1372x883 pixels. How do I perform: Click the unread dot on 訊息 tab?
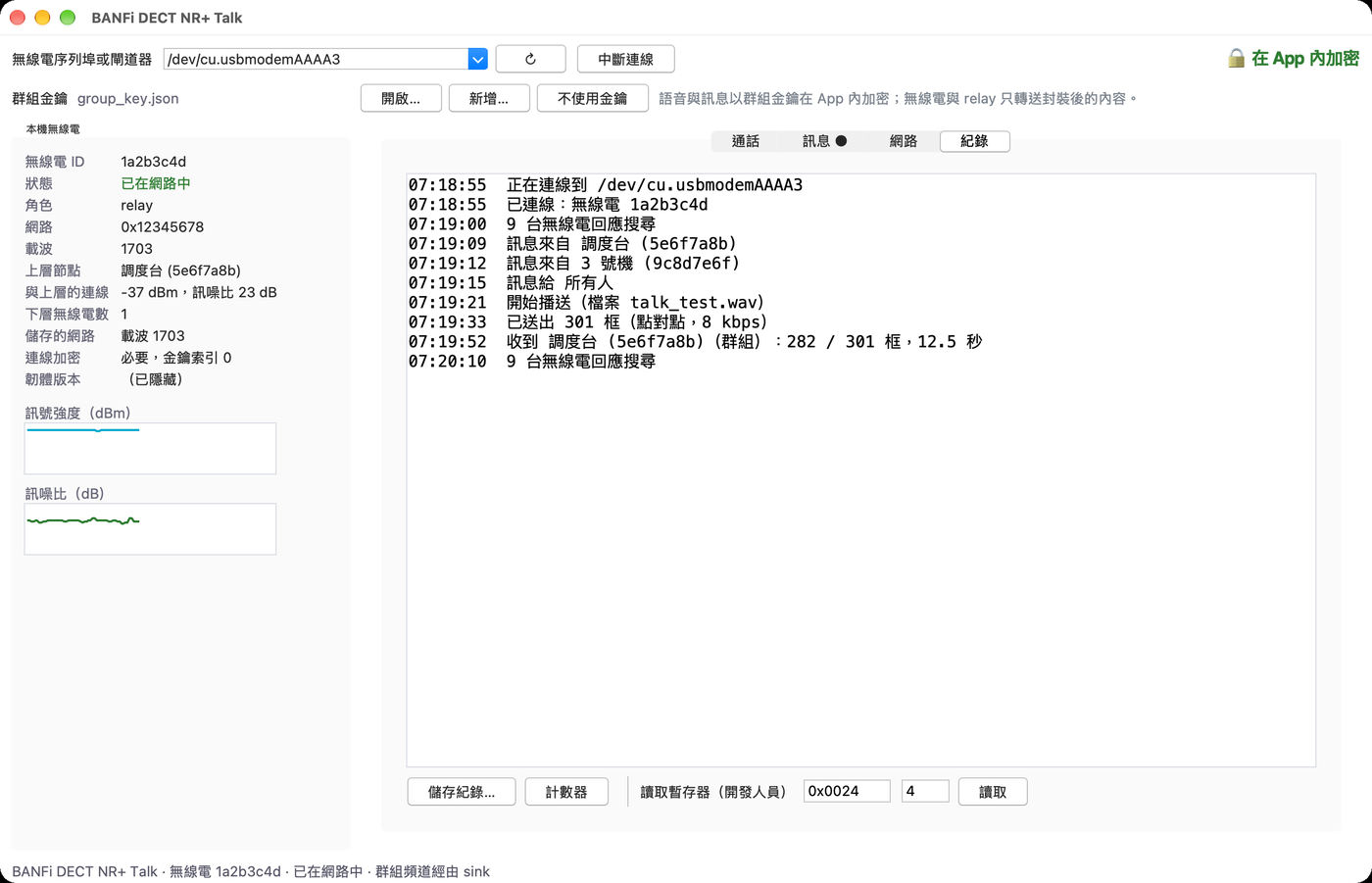841,141
